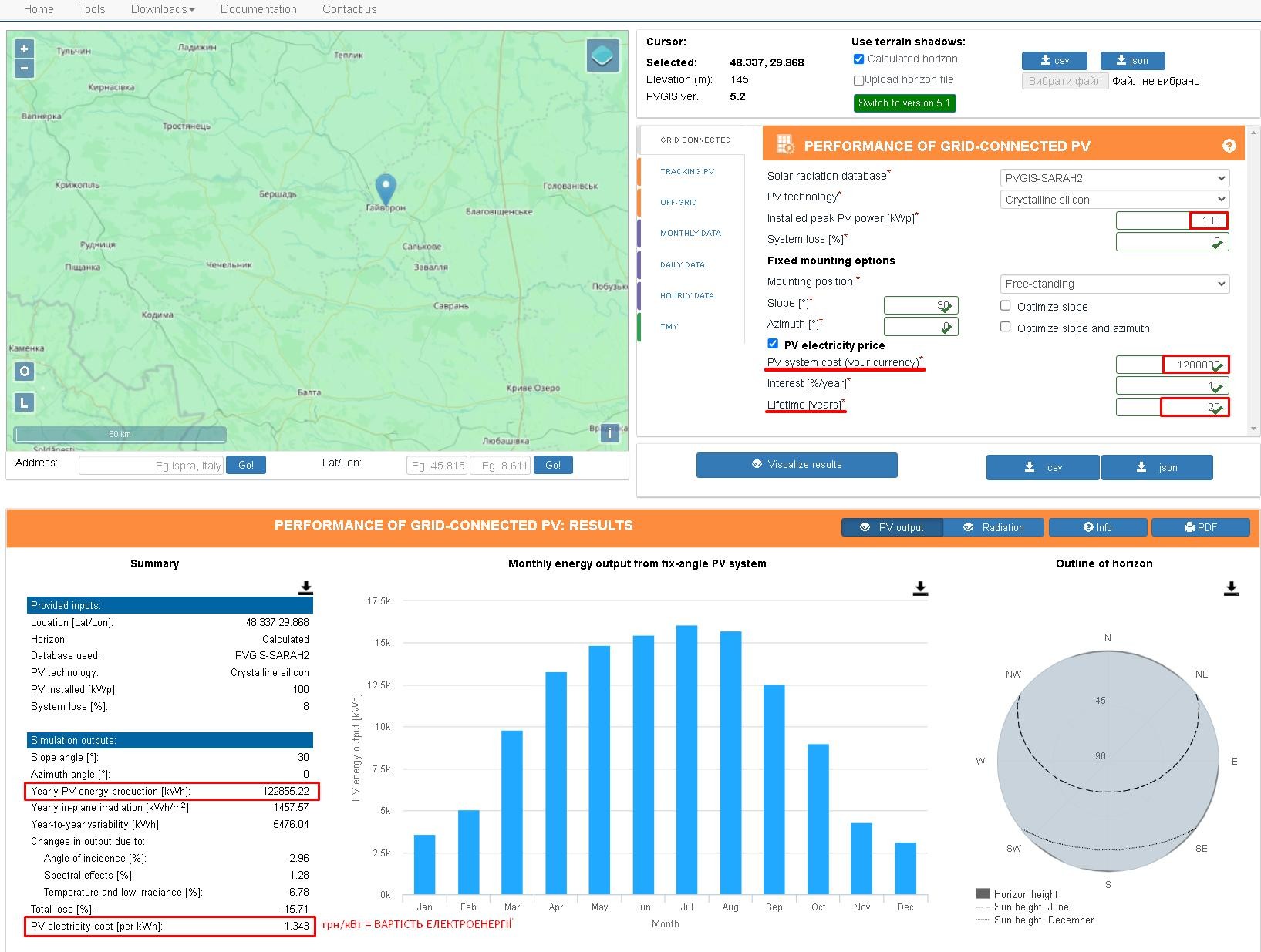The height and width of the screenshot is (952, 1261).
Task: Expand the Solar radiation database dropdown
Action: [1114, 178]
